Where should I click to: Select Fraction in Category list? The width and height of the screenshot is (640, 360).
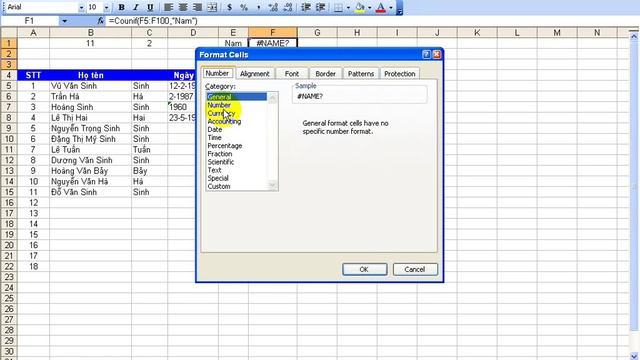[237, 154]
